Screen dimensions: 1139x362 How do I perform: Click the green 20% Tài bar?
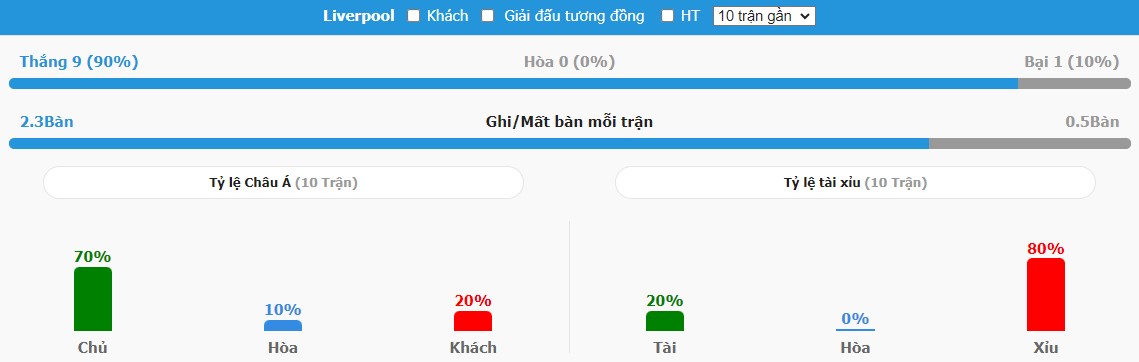[x=665, y=321]
